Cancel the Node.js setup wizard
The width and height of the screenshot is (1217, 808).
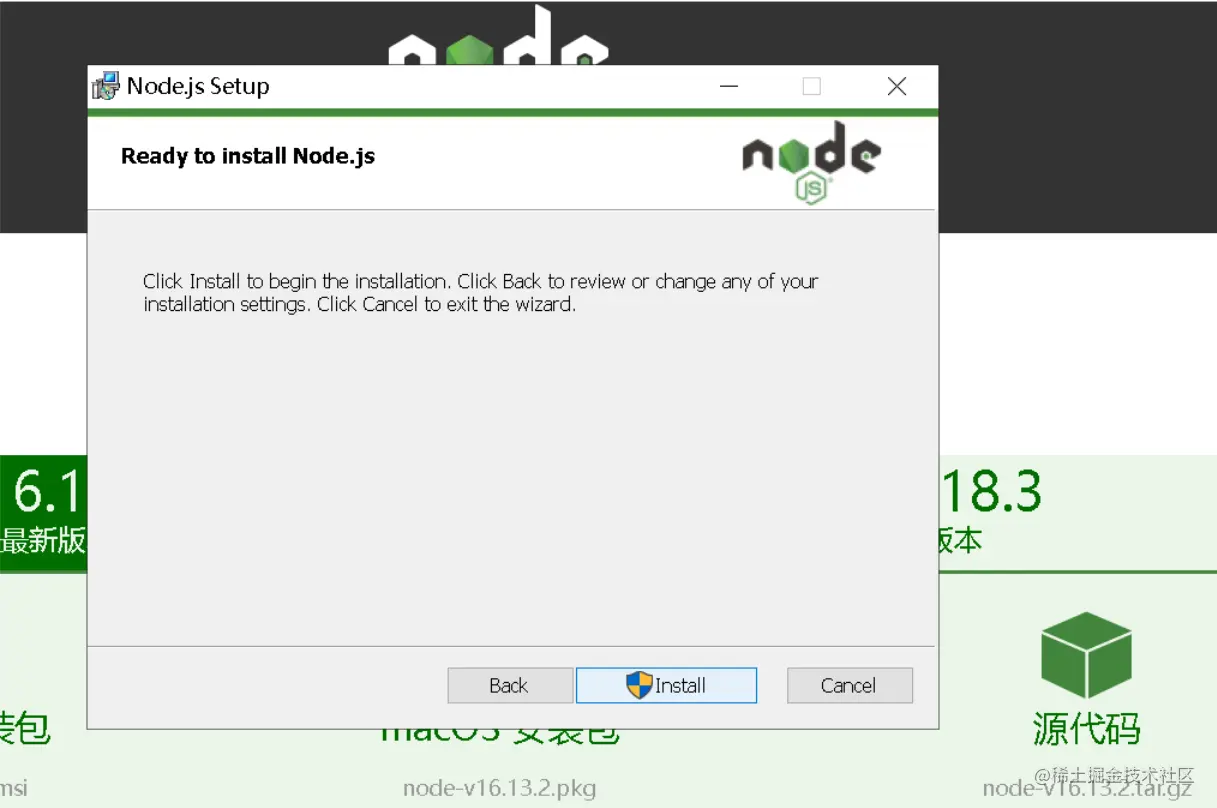click(850, 685)
